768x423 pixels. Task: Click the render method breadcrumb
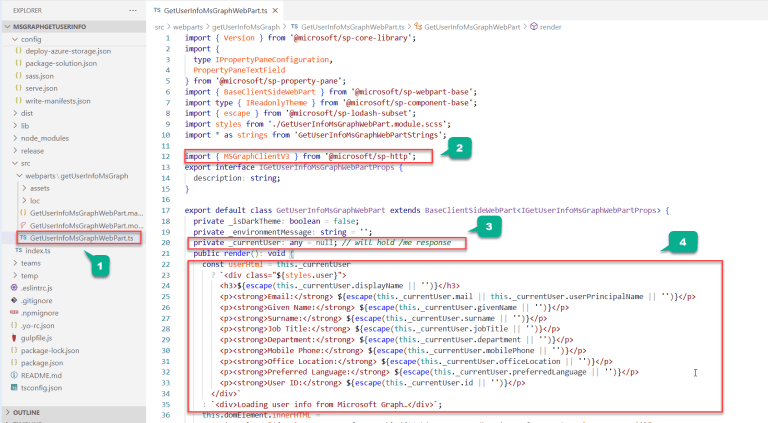(x=551, y=27)
